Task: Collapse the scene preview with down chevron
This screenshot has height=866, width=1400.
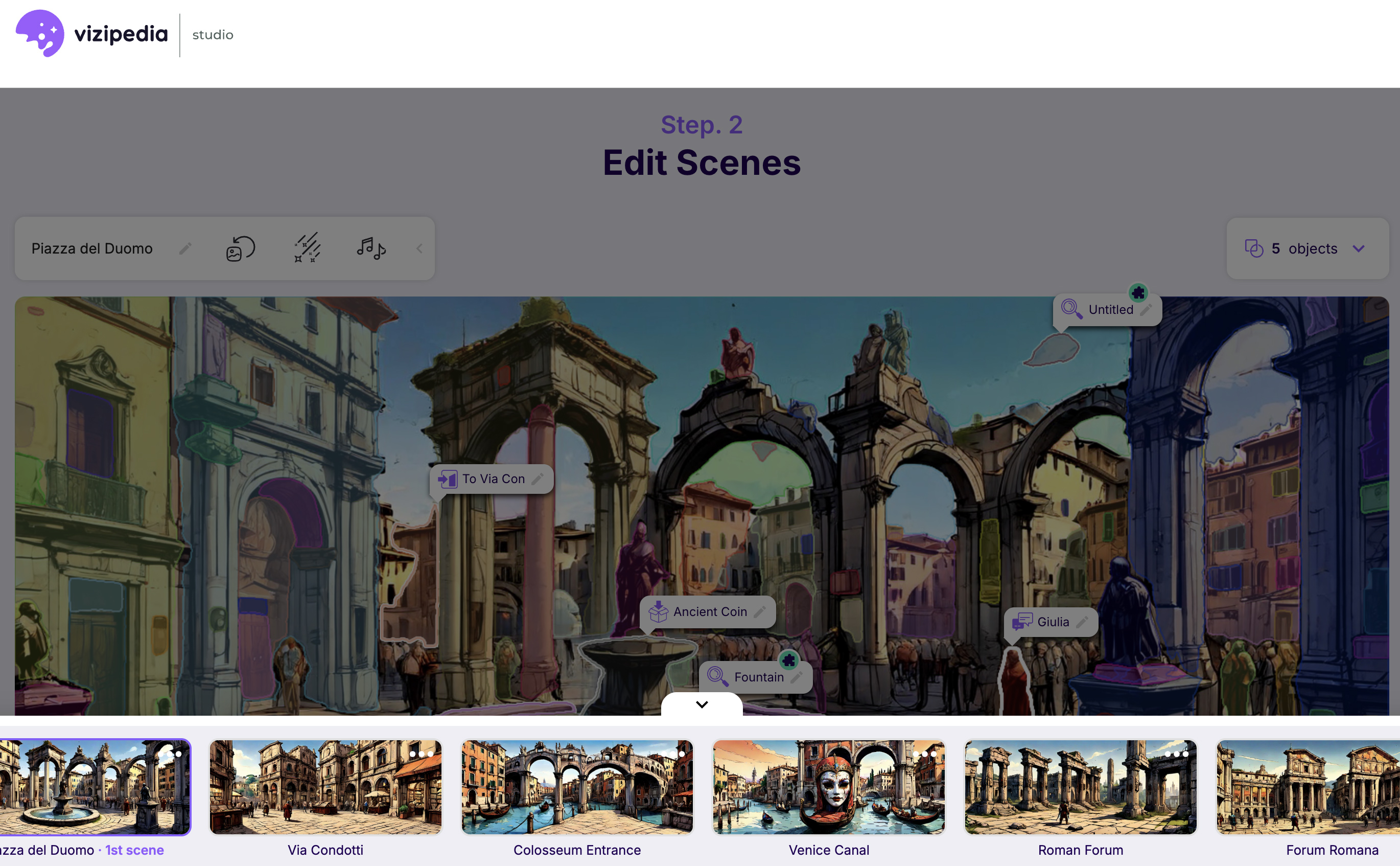Action: 702,704
